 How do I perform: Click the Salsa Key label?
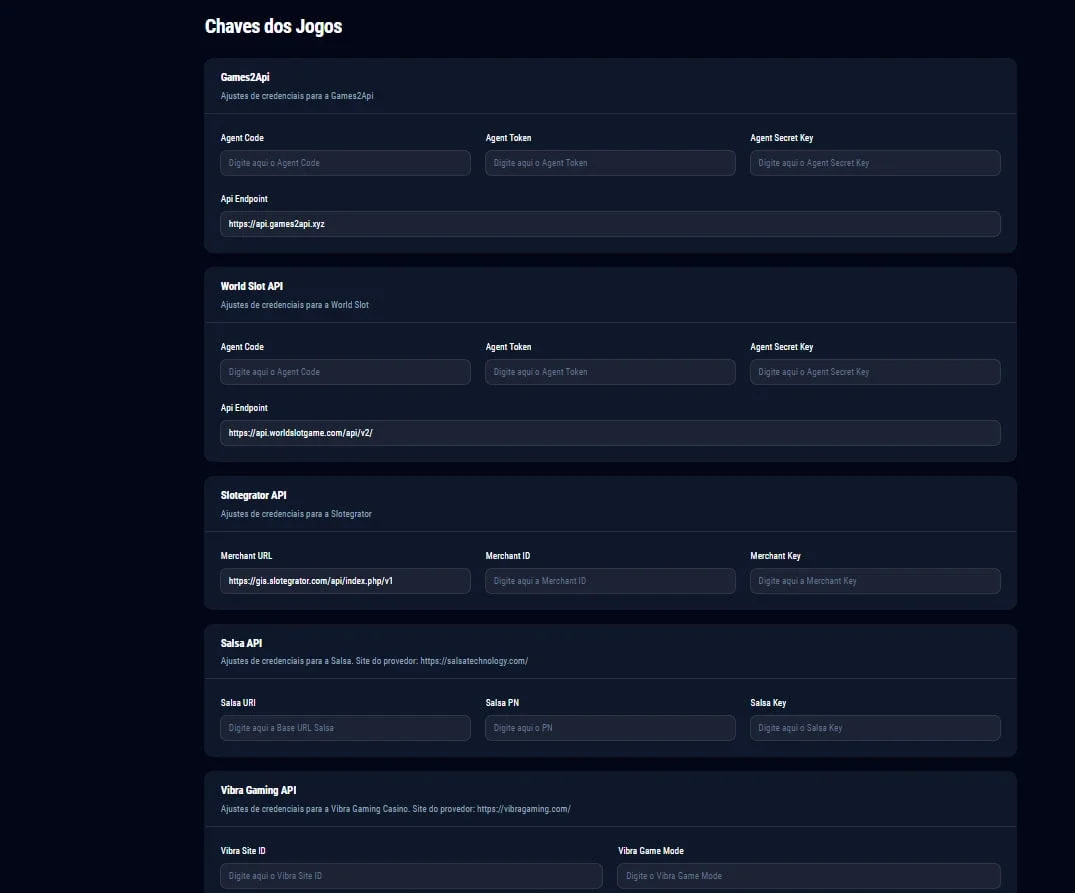[x=769, y=703]
